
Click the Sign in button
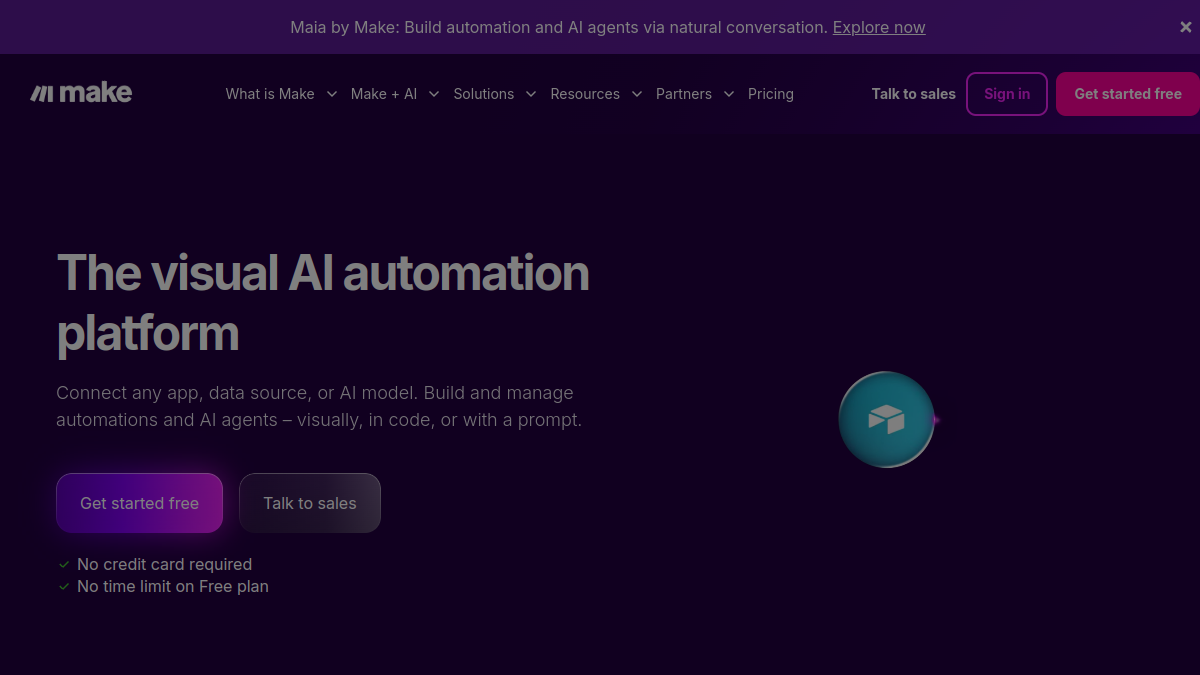1007,94
